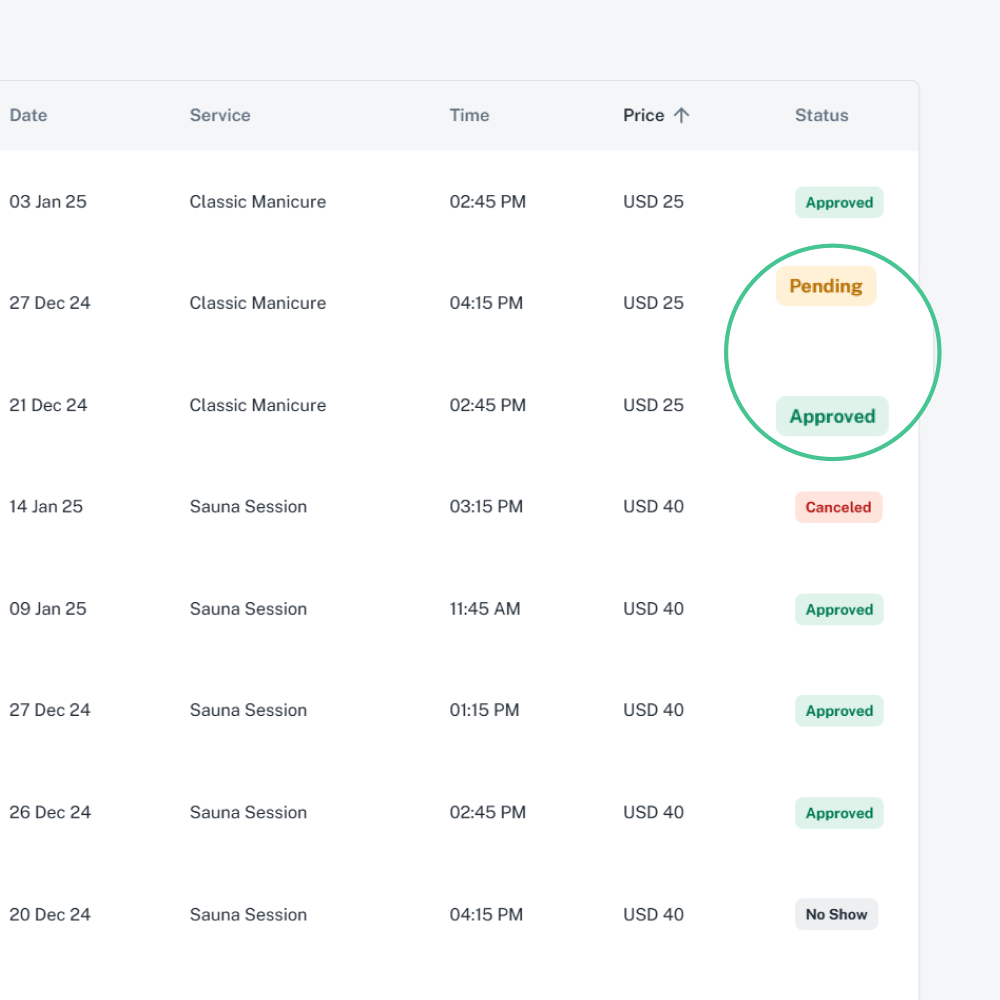Click the Approved badge on the 26 Dec 24 row
The width and height of the screenshot is (1000, 1000).
839,813
